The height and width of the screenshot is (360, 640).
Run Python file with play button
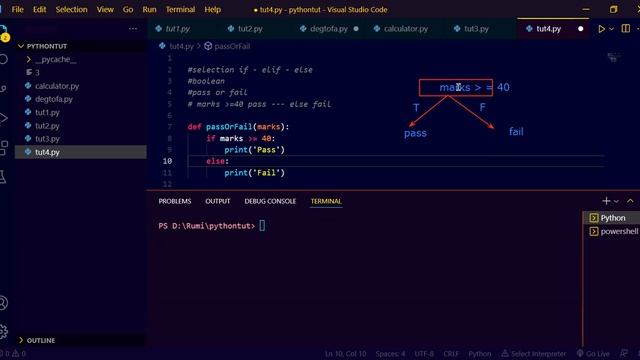coord(601,29)
